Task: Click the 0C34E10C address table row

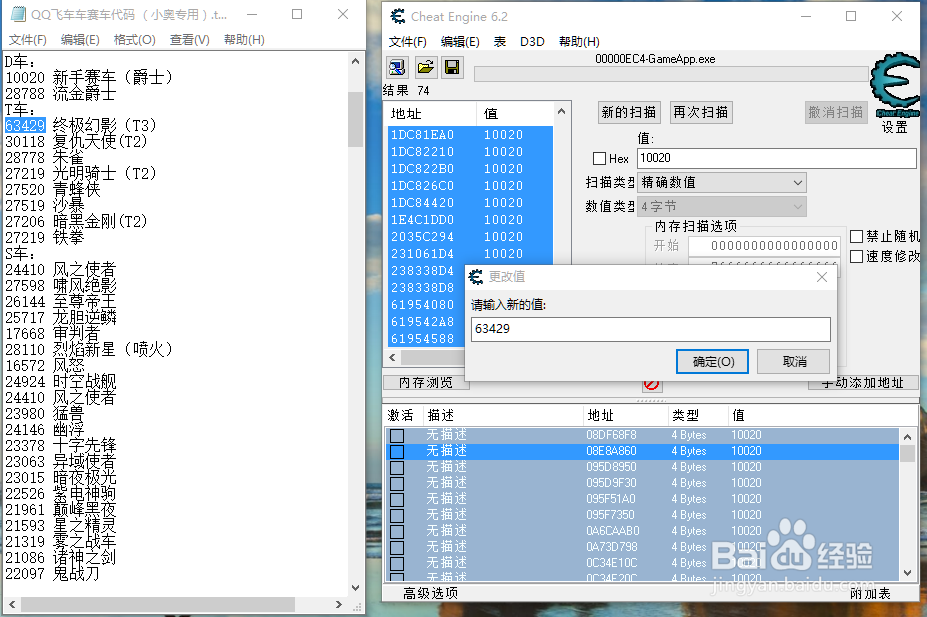Action: pyautogui.click(x=643, y=563)
